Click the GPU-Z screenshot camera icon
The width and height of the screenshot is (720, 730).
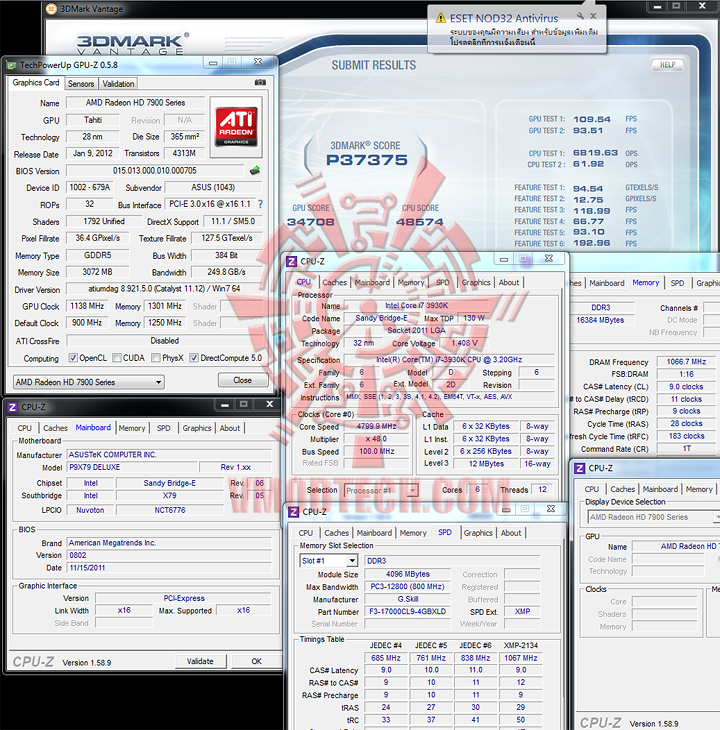click(x=260, y=82)
